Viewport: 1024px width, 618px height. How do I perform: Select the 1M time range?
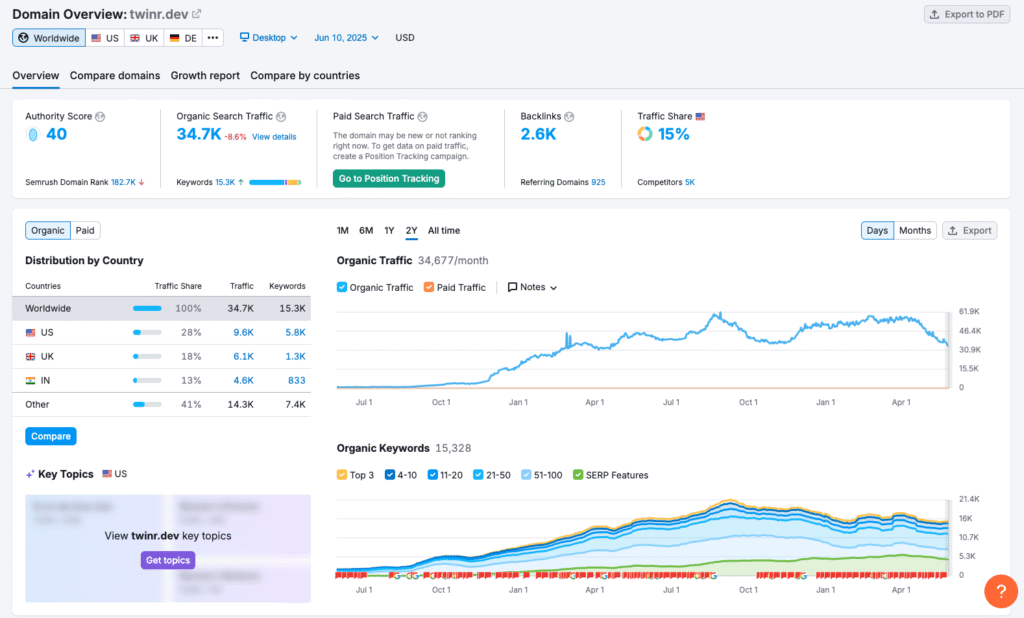[343, 231]
